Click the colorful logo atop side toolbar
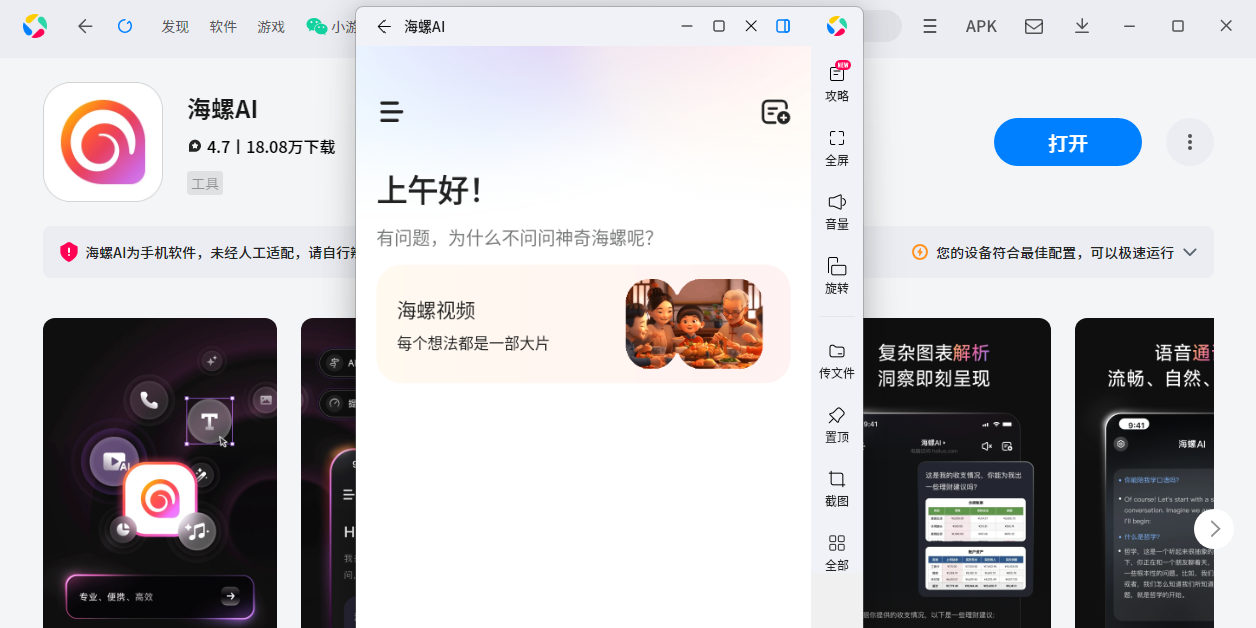 pyautogui.click(x=837, y=26)
